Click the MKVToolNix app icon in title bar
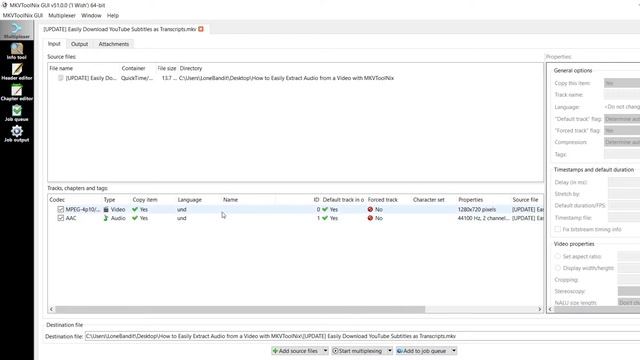 click(x=4, y=5)
